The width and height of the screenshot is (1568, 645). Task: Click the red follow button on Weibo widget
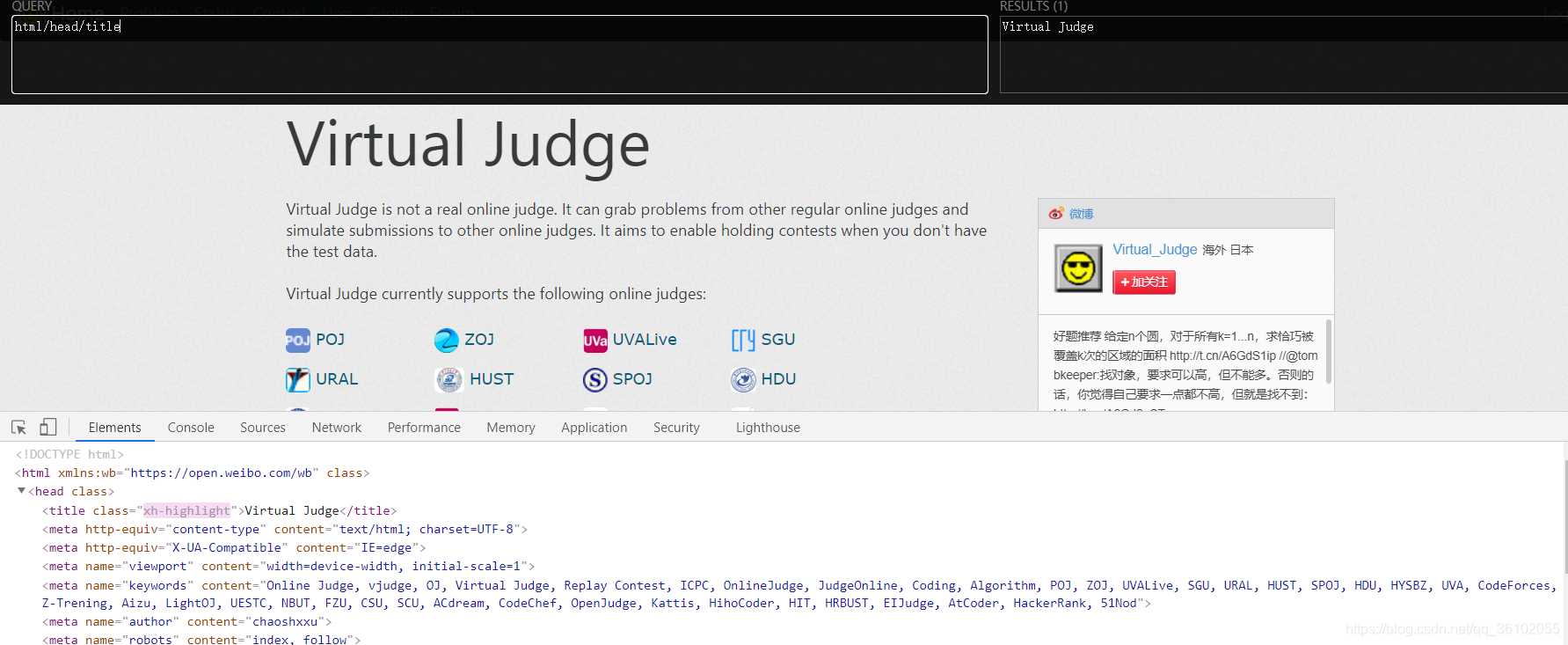1144,282
